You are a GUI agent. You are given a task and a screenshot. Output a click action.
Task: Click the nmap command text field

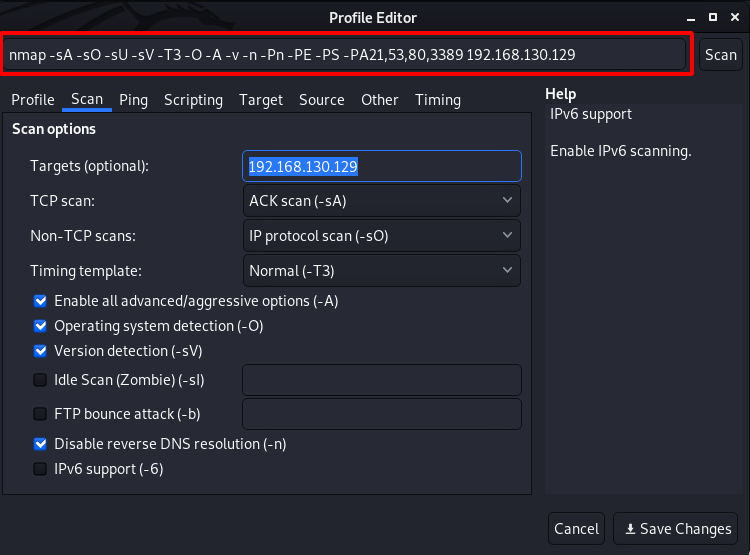344,55
